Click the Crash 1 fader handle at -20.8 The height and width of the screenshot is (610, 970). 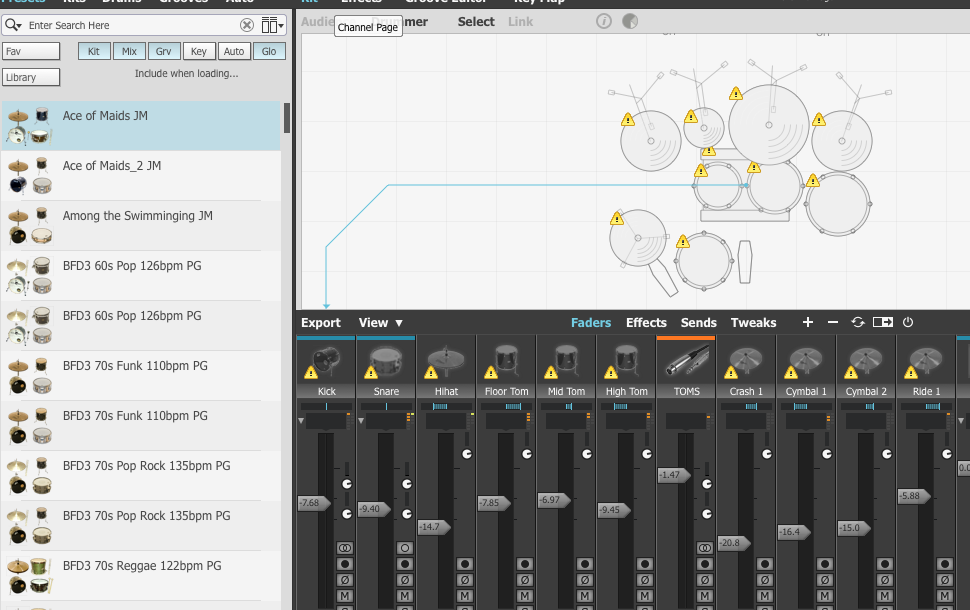734,543
